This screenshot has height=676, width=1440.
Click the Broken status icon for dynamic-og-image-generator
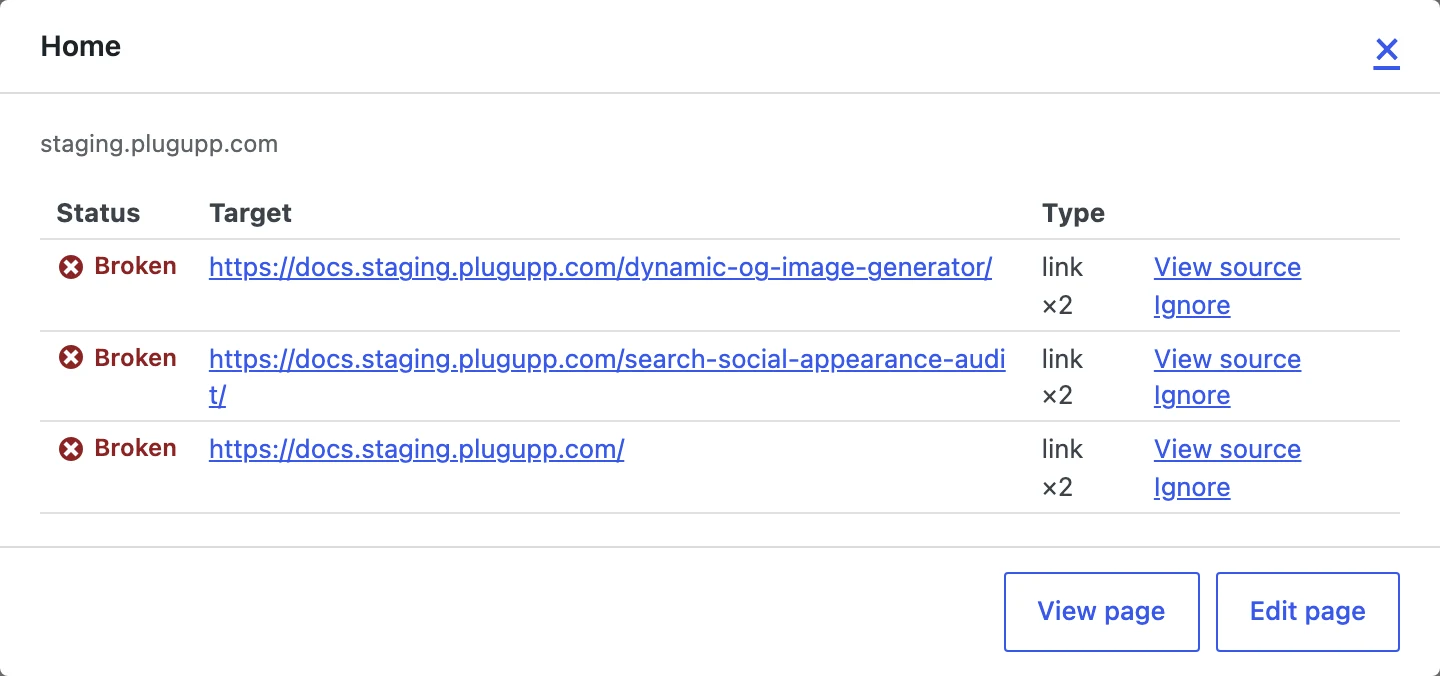coord(71,267)
